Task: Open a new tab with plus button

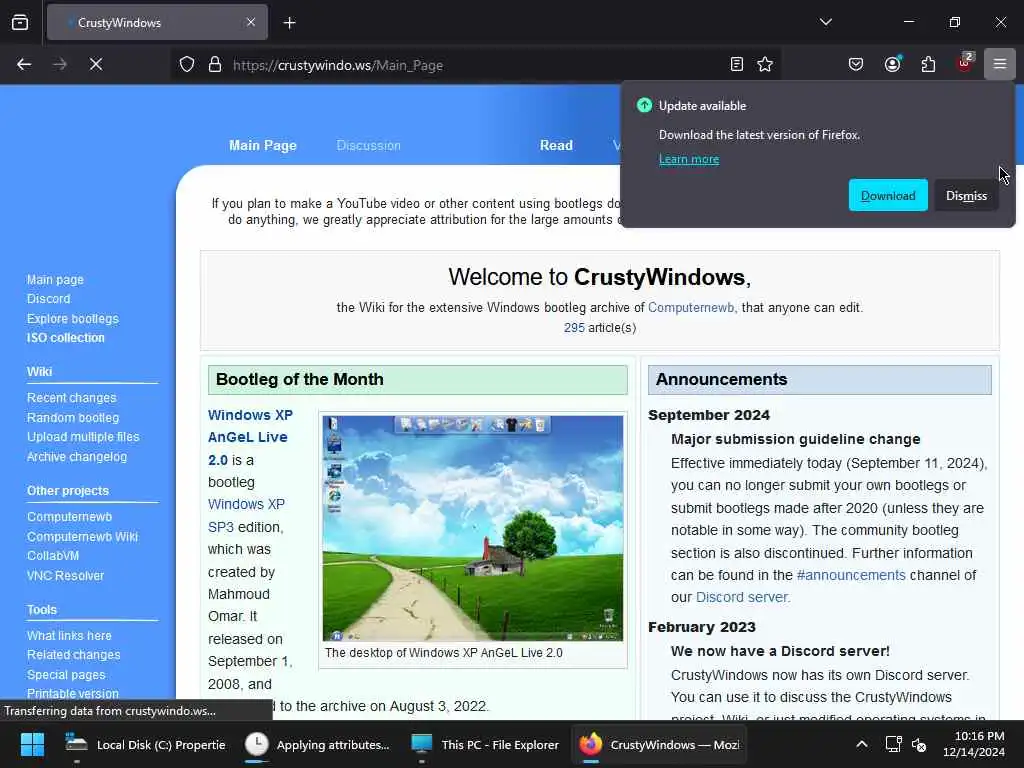Action: pyautogui.click(x=289, y=23)
